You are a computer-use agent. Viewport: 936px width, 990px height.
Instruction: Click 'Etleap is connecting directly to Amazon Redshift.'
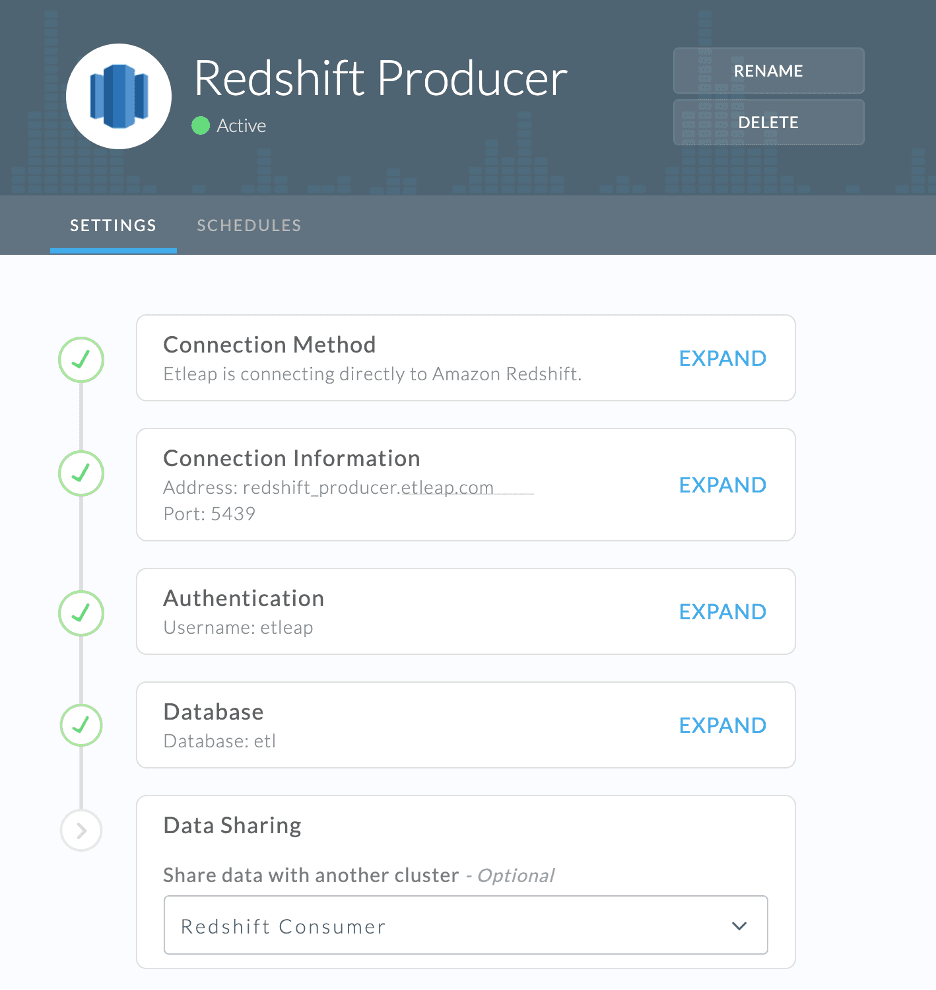373,374
